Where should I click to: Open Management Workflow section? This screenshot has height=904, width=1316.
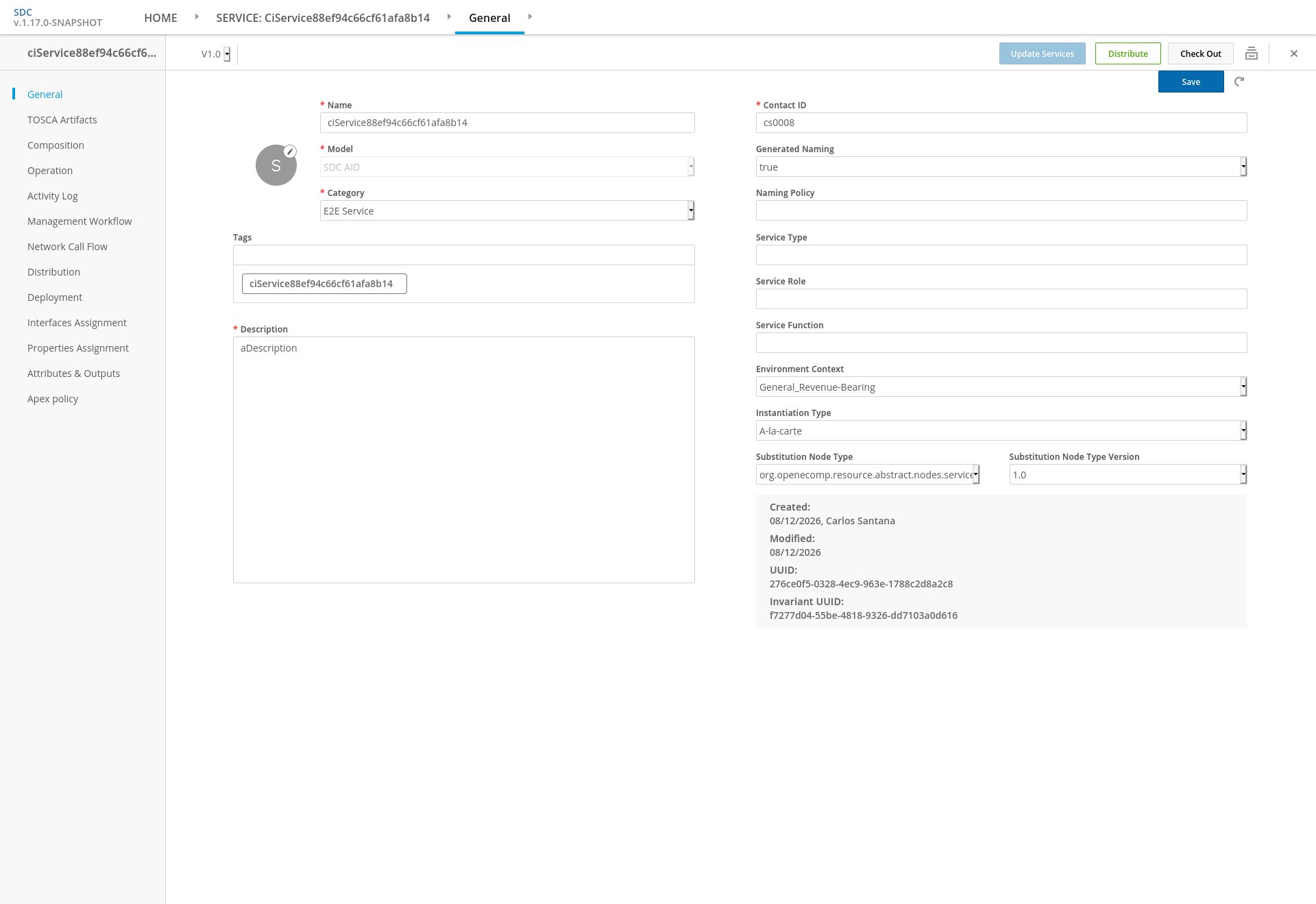pyautogui.click(x=80, y=221)
